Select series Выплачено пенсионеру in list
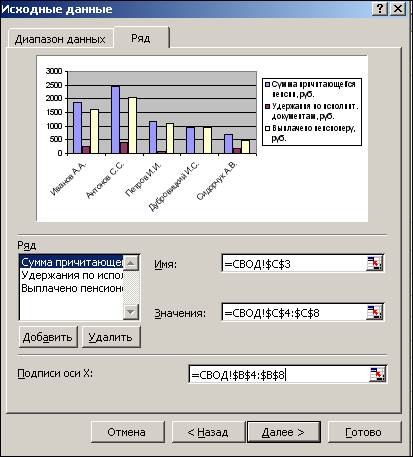 coord(71,288)
